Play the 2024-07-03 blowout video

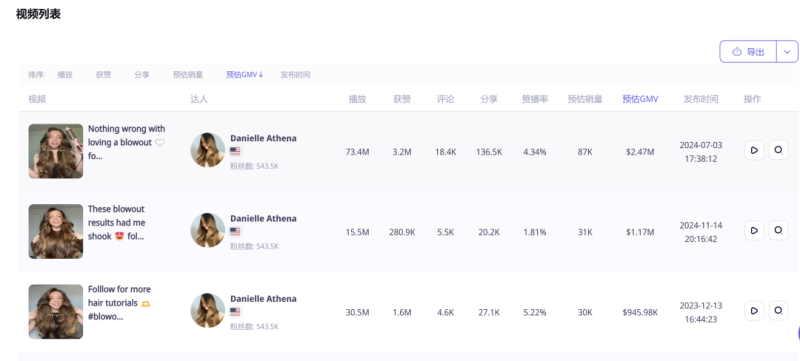[x=754, y=150]
